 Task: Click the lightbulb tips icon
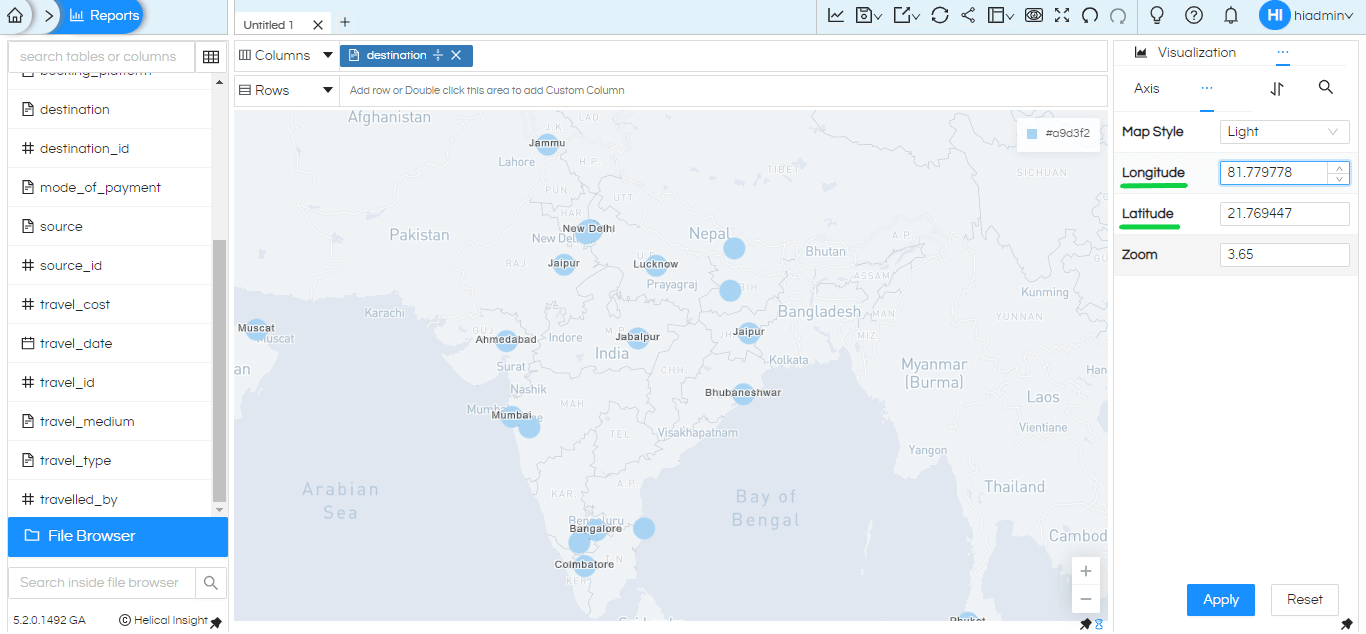pyautogui.click(x=1157, y=15)
